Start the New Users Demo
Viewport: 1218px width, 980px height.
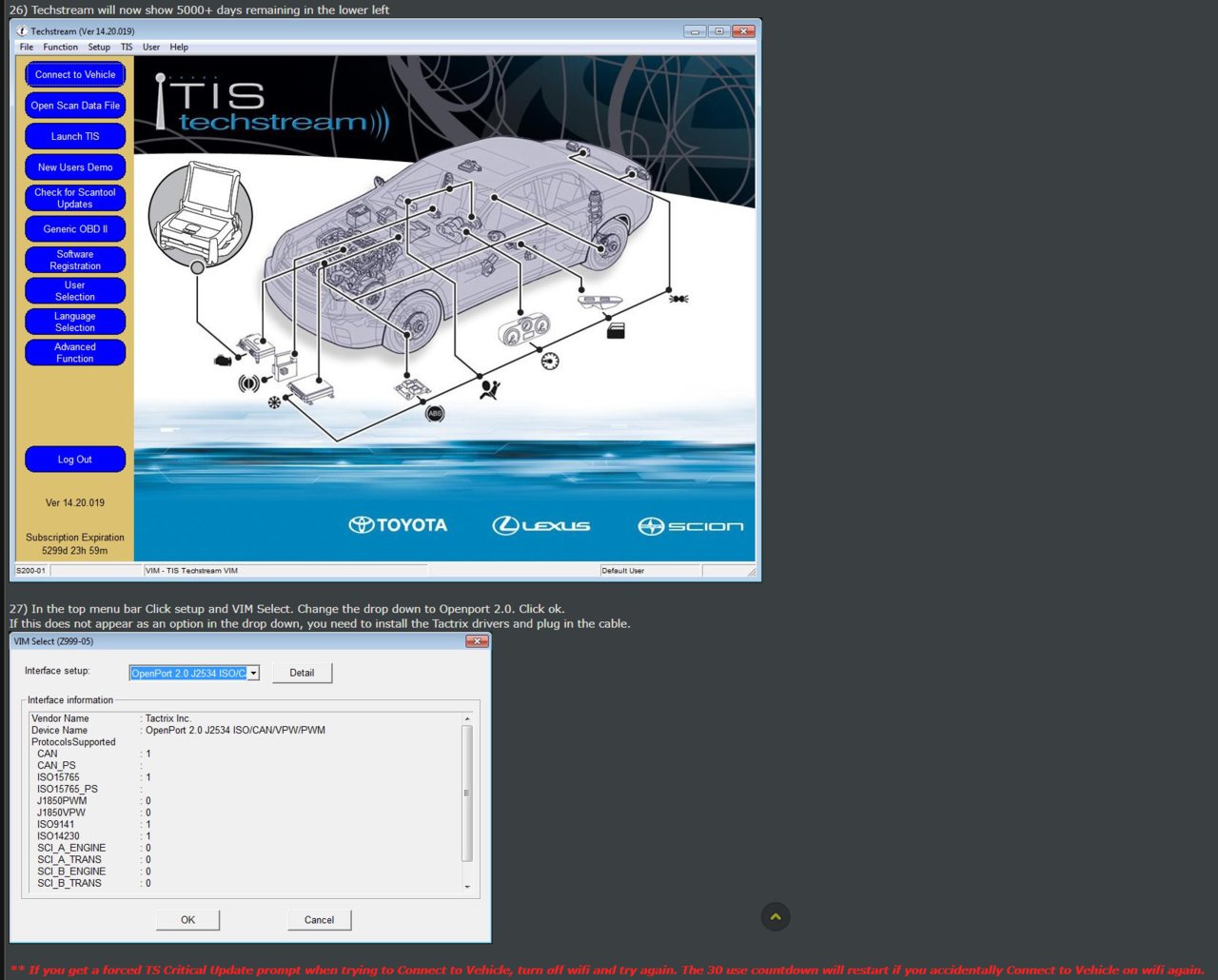75,167
